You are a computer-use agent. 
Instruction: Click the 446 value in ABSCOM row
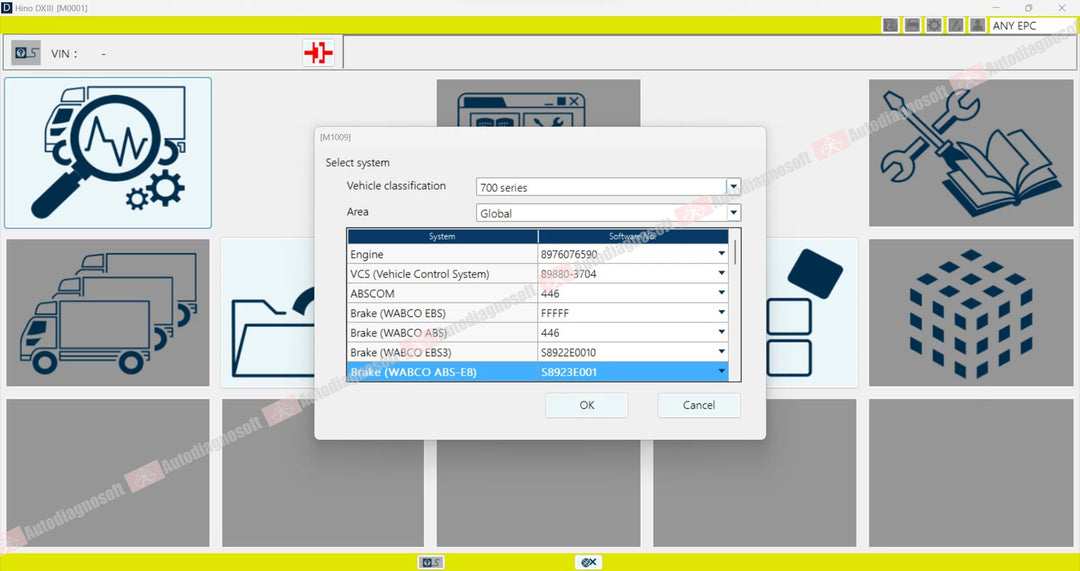pyautogui.click(x=550, y=293)
